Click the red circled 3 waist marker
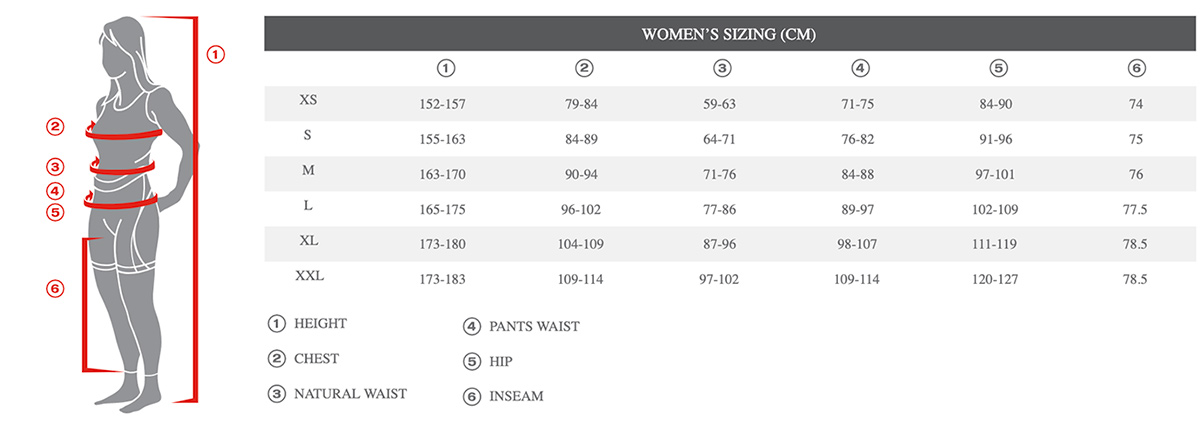This screenshot has height=431, width=1200. coord(55,167)
